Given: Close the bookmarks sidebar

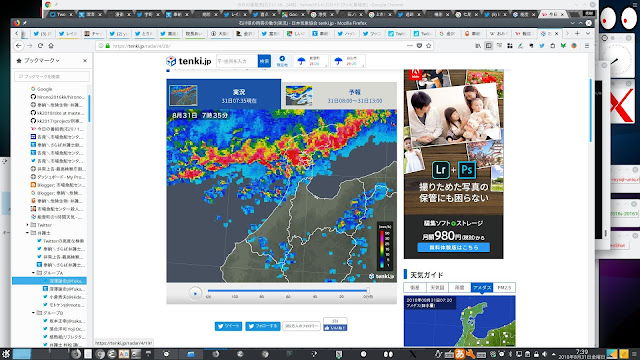Looking at the screenshot, I should click(85, 60).
